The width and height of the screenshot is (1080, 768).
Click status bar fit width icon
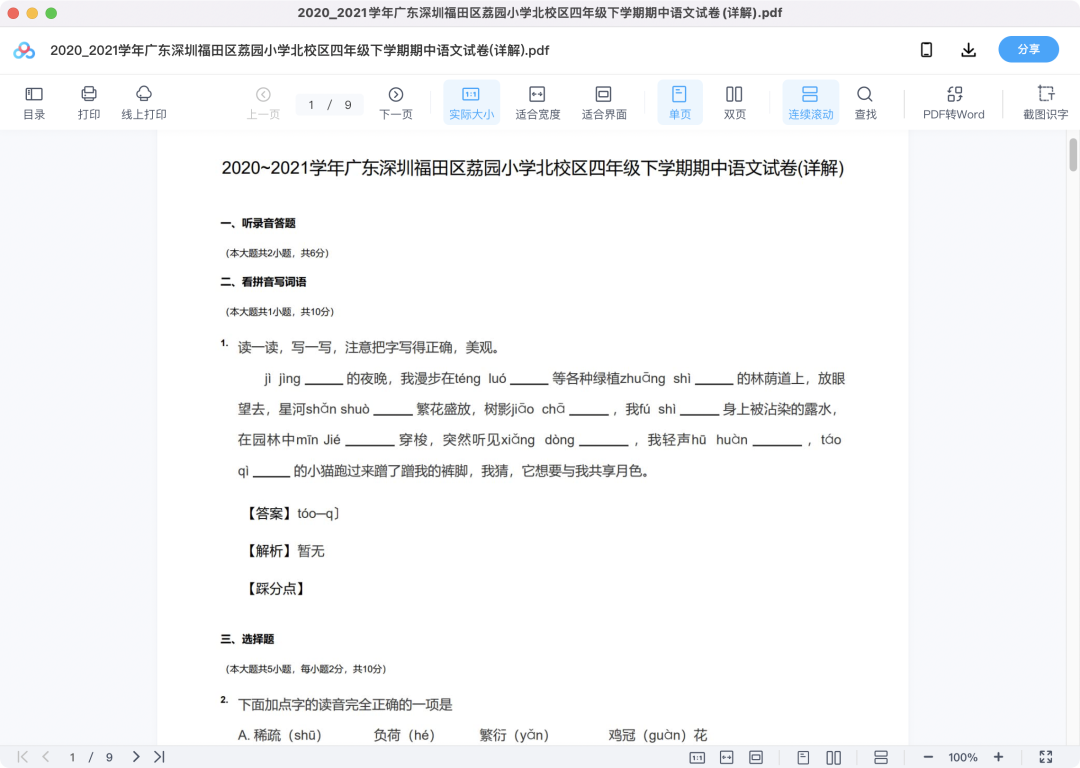[x=727, y=758]
